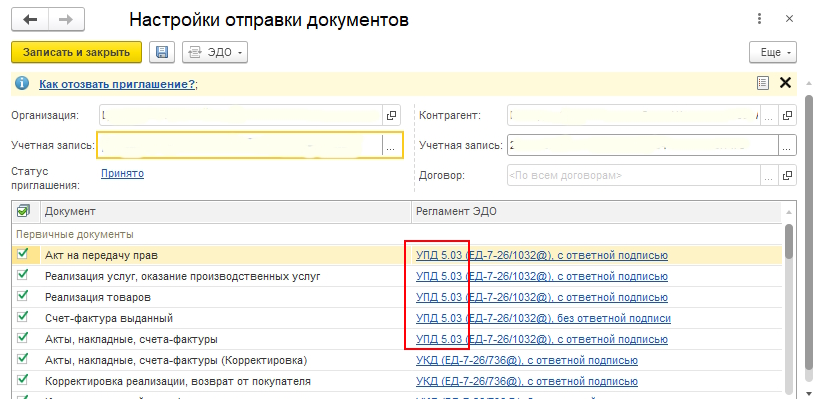Screen dimensions: 815x399
Task: Select the Реализация товаров row text
Action: click(98, 297)
